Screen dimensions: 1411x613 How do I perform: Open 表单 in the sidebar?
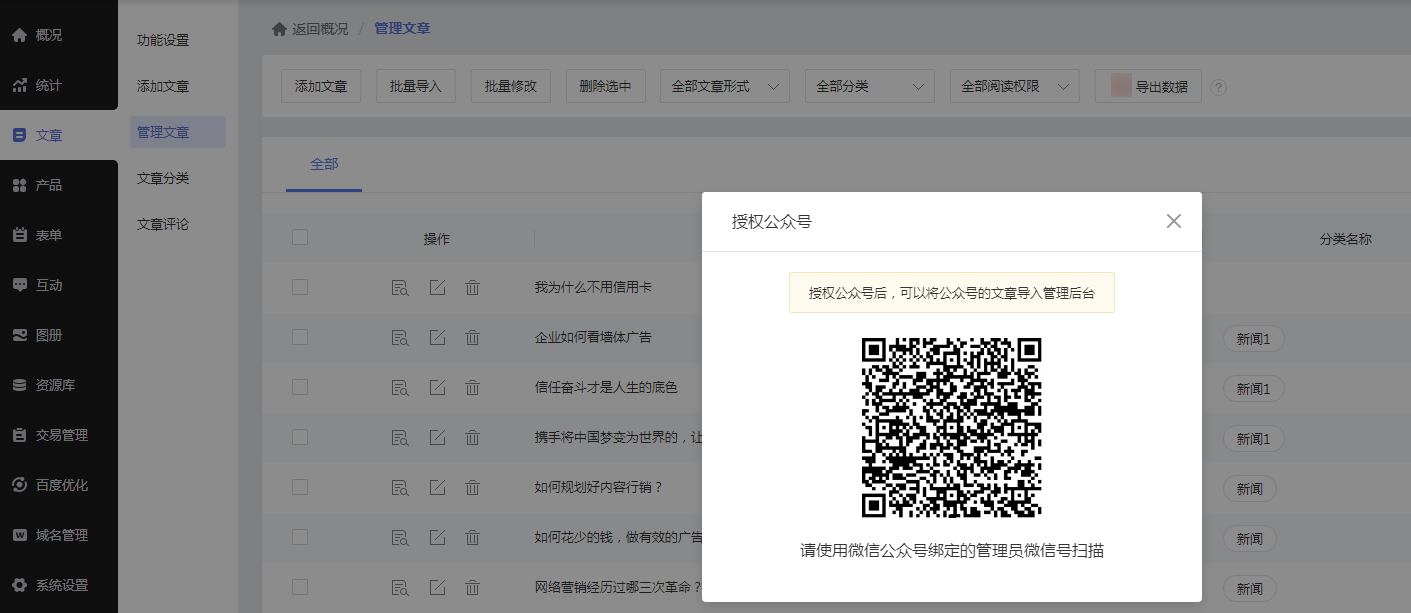point(59,235)
